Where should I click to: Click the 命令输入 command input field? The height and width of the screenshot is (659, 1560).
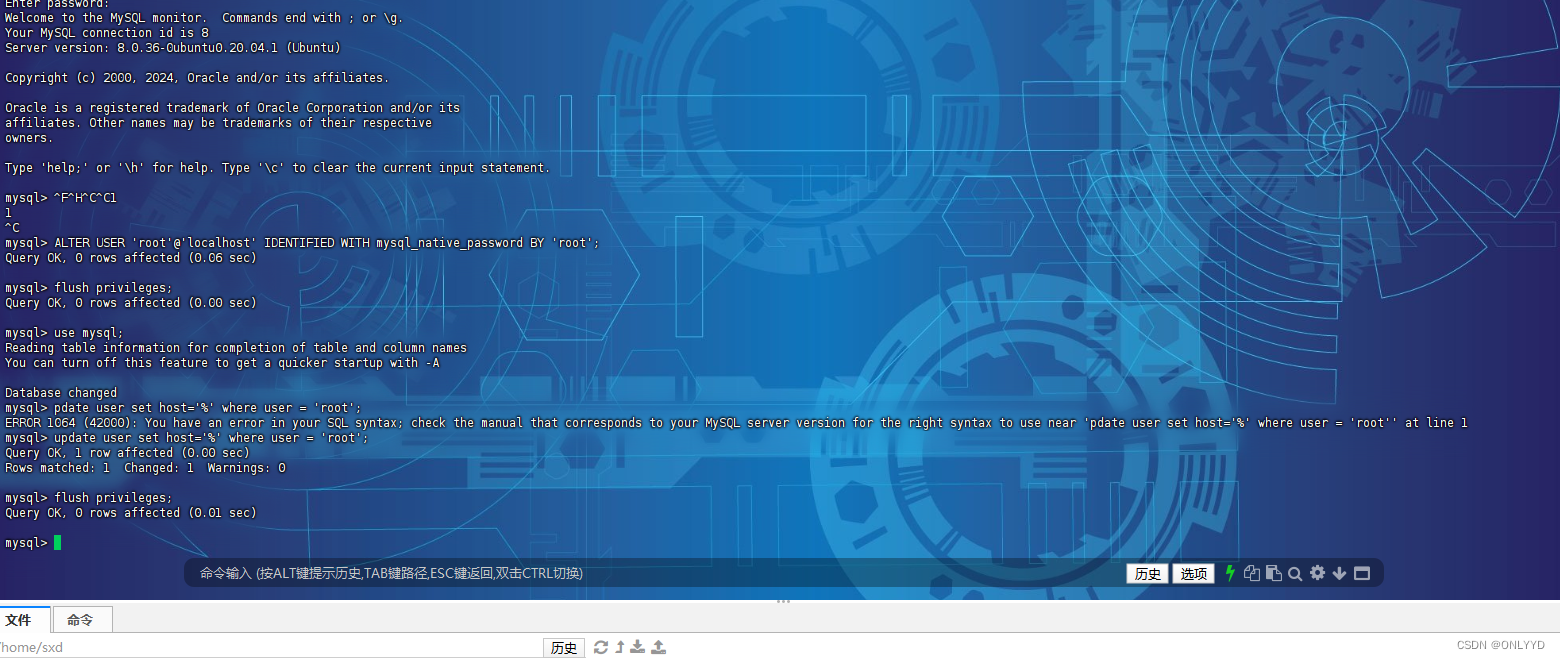point(655,573)
